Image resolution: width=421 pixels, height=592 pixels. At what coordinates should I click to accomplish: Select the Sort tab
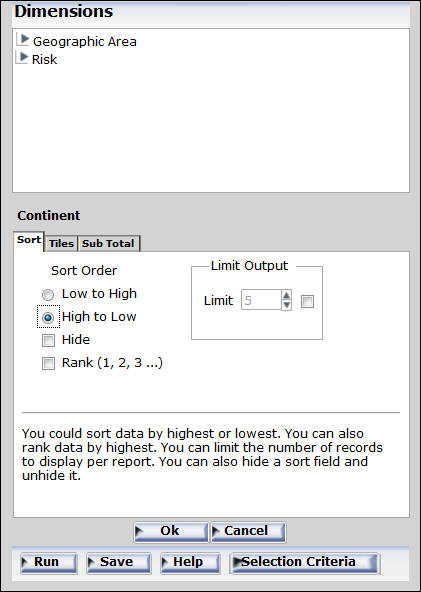(29, 240)
